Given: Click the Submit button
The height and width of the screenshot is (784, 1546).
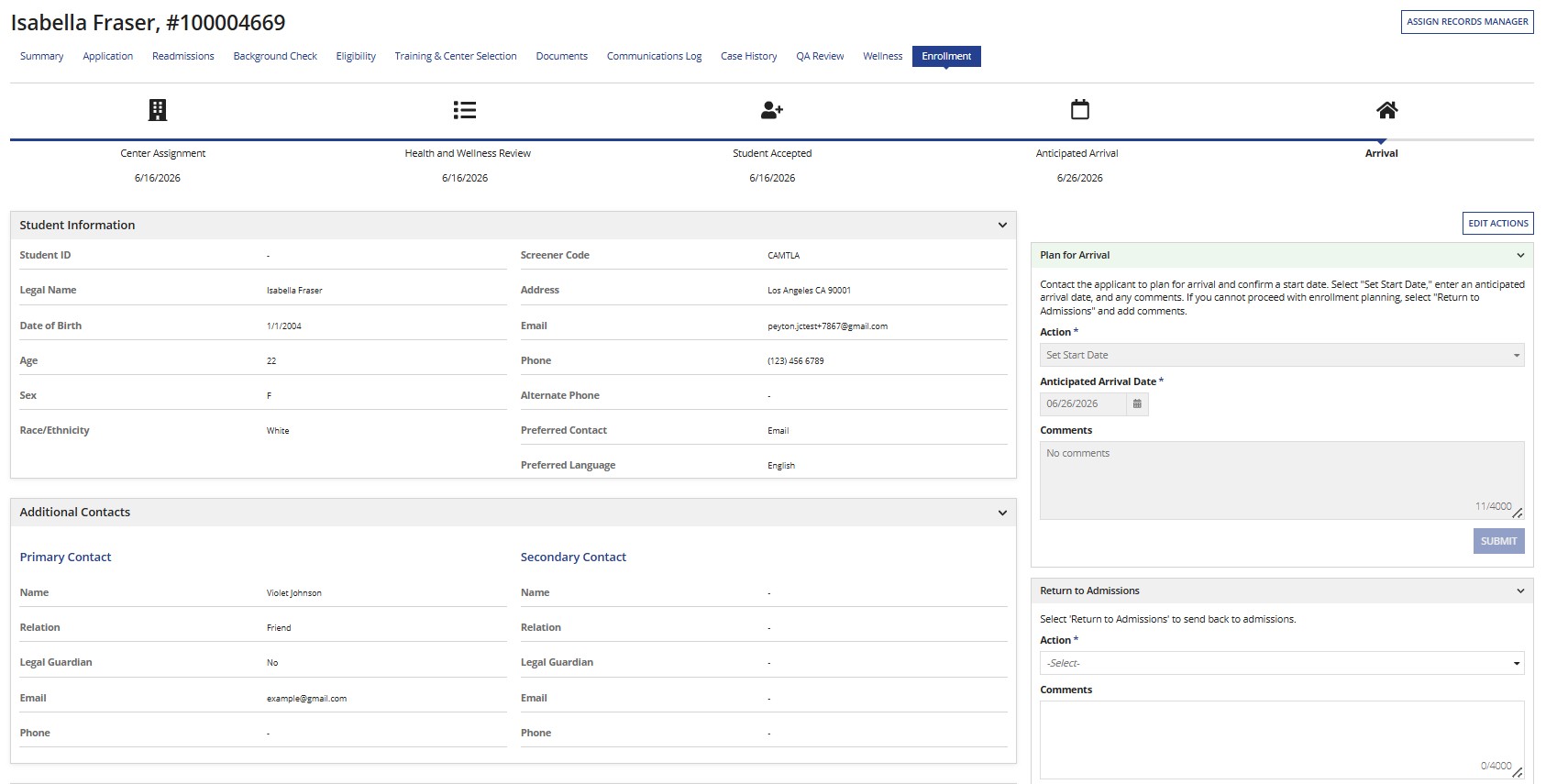Looking at the screenshot, I should tap(1498, 541).
